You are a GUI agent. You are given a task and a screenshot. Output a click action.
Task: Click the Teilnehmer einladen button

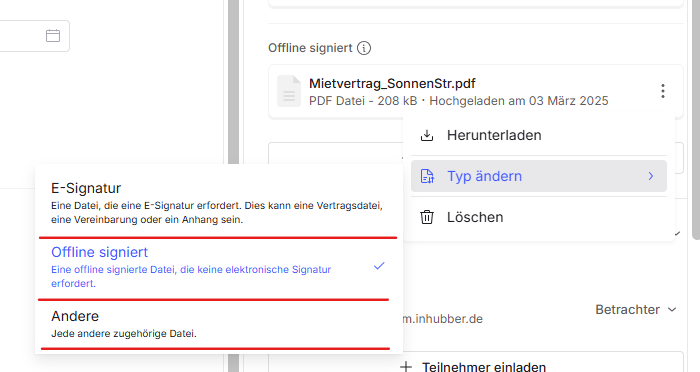point(476,364)
